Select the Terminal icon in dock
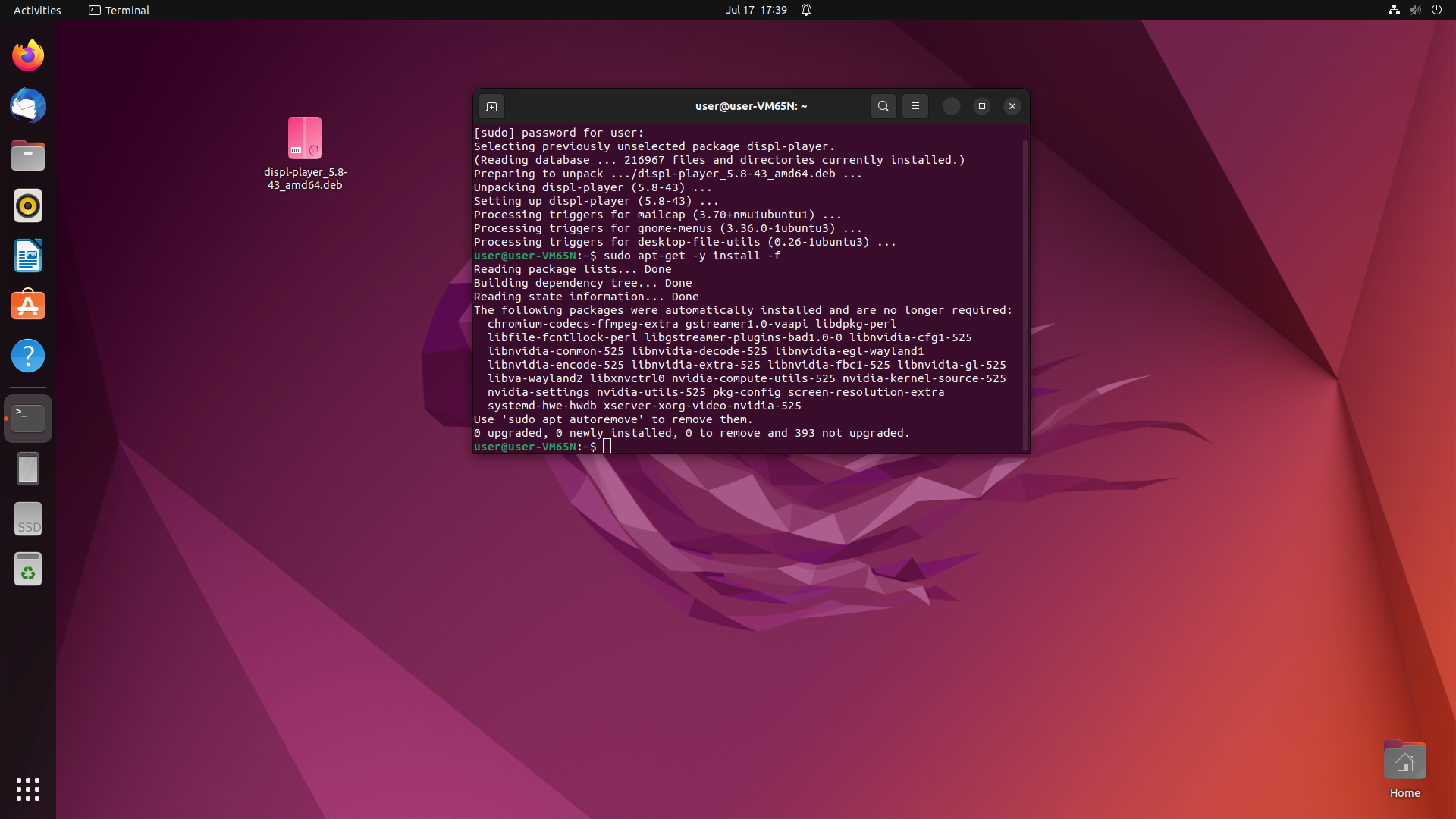Image resolution: width=1456 pixels, height=819 pixels. coord(28,419)
